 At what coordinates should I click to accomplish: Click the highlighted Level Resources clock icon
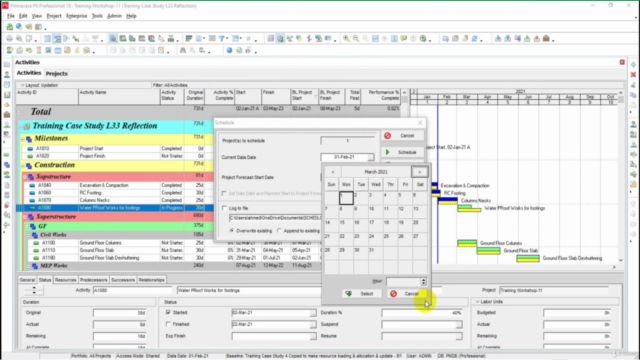[x=280, y=38]
